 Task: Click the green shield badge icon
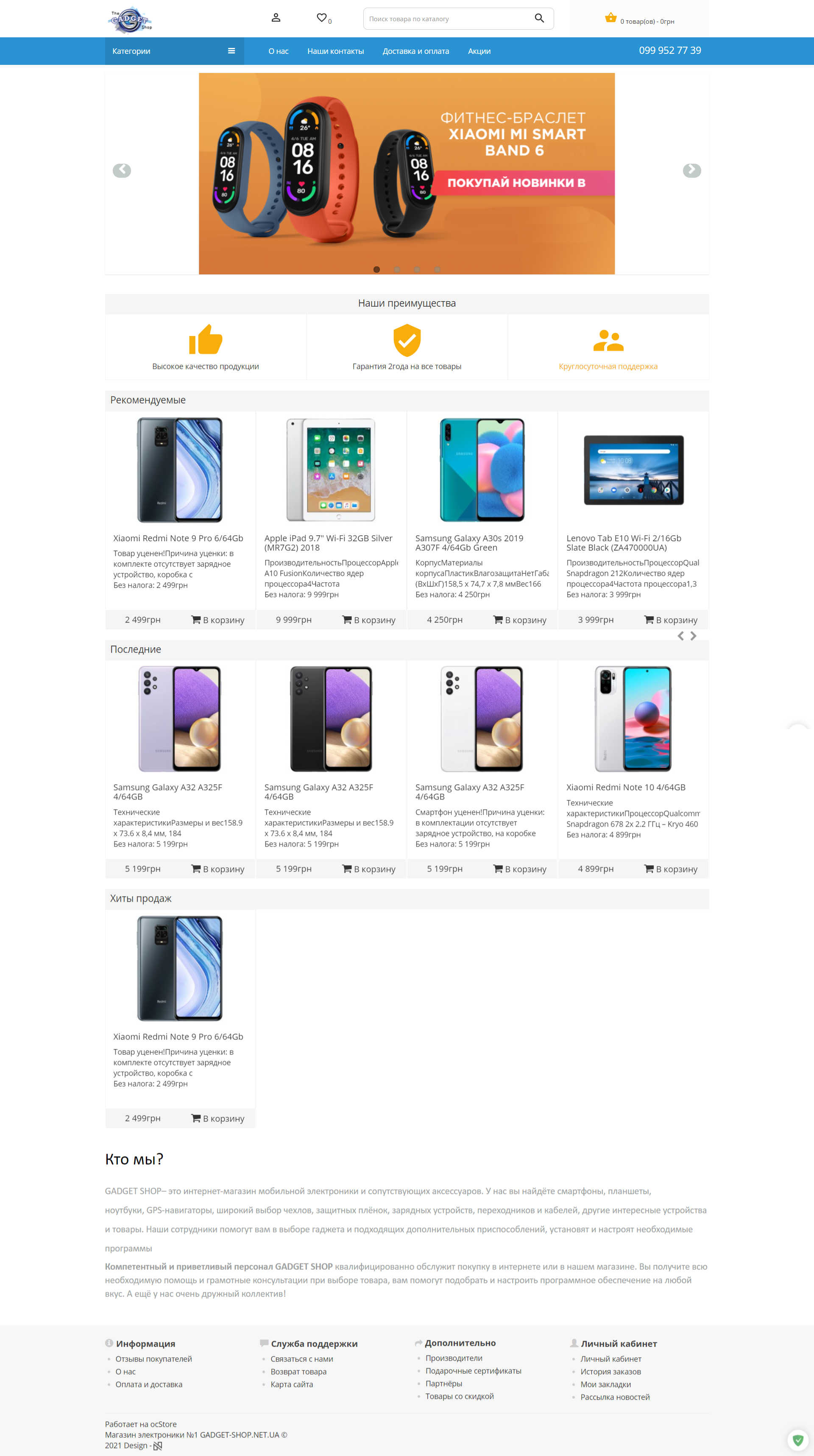[797, 1441]
